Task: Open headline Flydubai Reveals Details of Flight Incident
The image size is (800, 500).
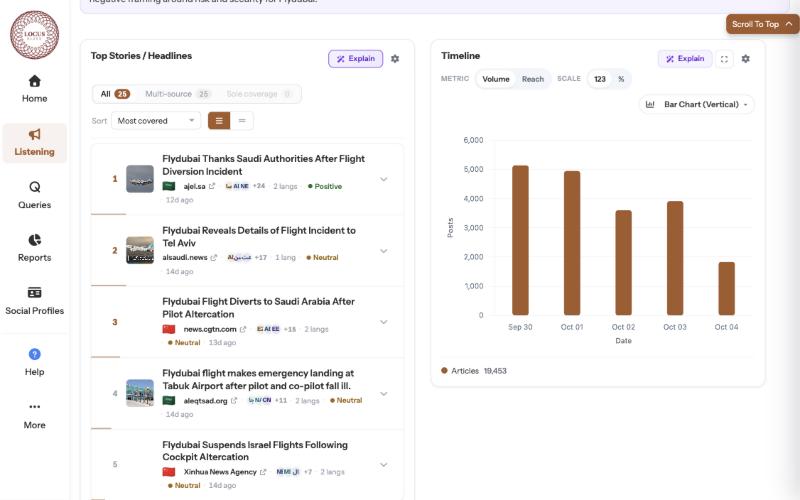Action: 259,236
